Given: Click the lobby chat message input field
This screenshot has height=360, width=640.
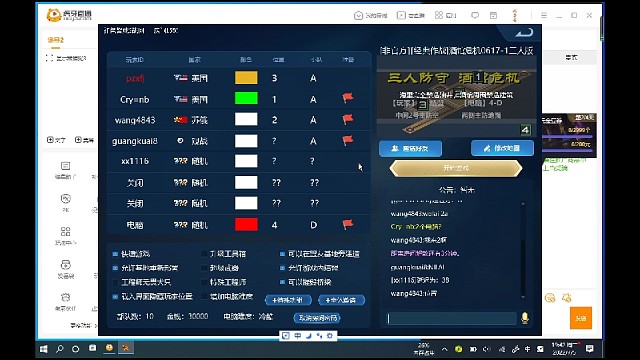Looking at the screenshot, I should coord(451,318).
